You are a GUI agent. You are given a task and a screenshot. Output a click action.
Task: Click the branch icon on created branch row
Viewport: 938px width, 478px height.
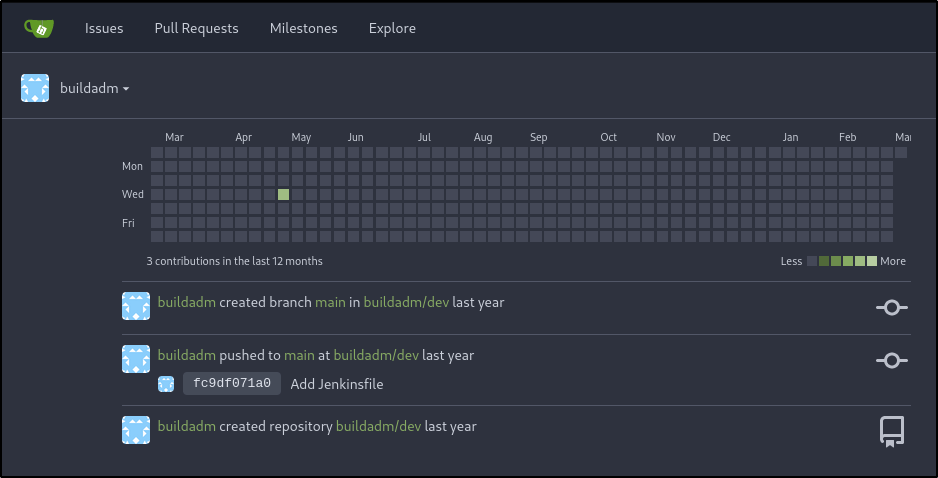point(891,308)
